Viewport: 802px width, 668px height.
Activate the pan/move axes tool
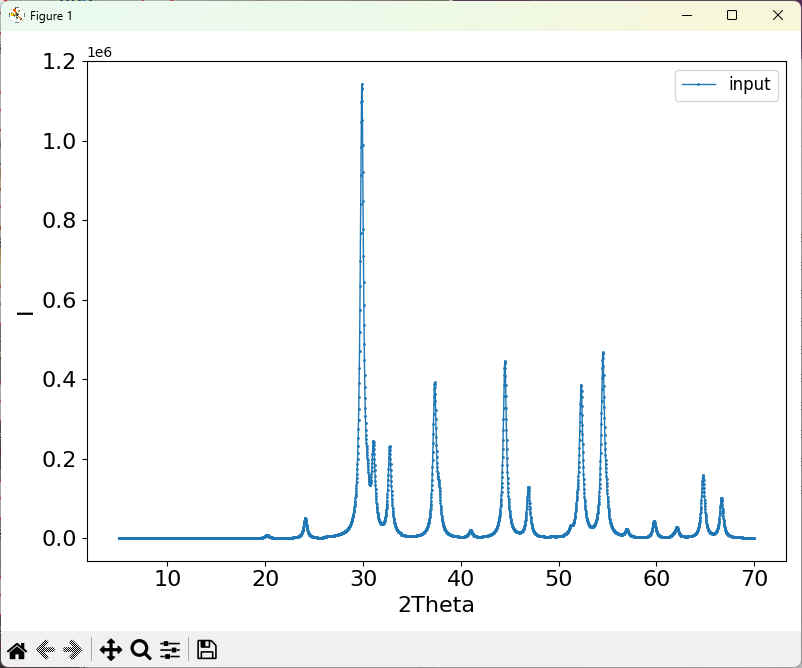point(110,650)
